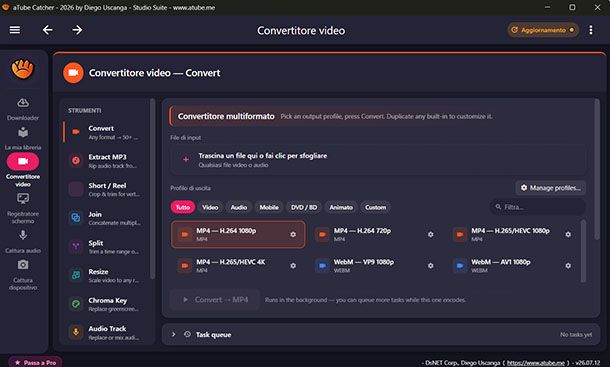The width and height of the screenshot is (610, 367).
Task: Click the aTube Catcher hand logo
Action: tap(23, 69)
